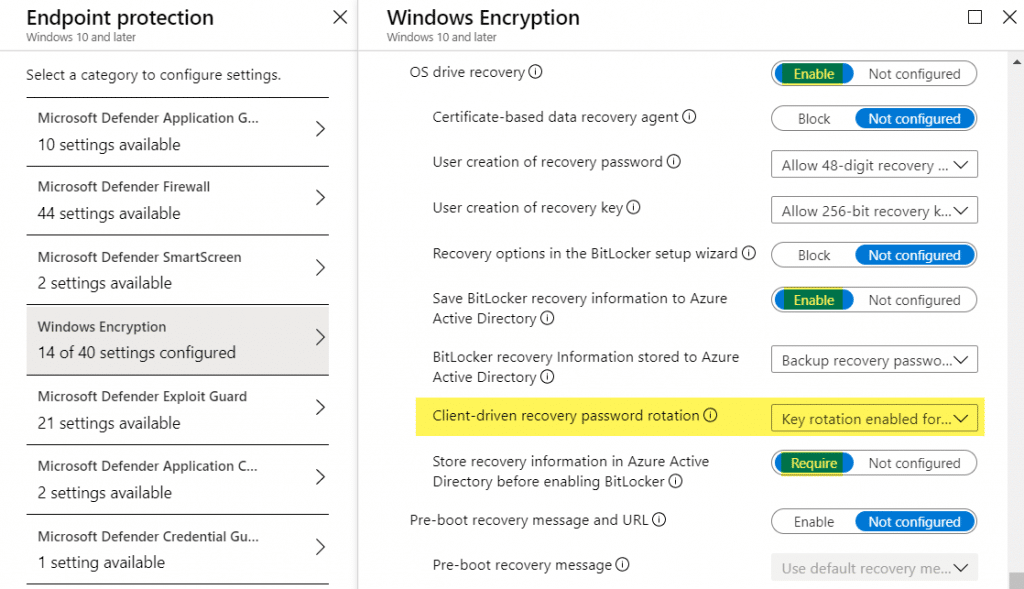This screenshot has width=1024, height=589.
Task: Click info icon next to Pre-boot recovery message
Action: pos(622,565)
